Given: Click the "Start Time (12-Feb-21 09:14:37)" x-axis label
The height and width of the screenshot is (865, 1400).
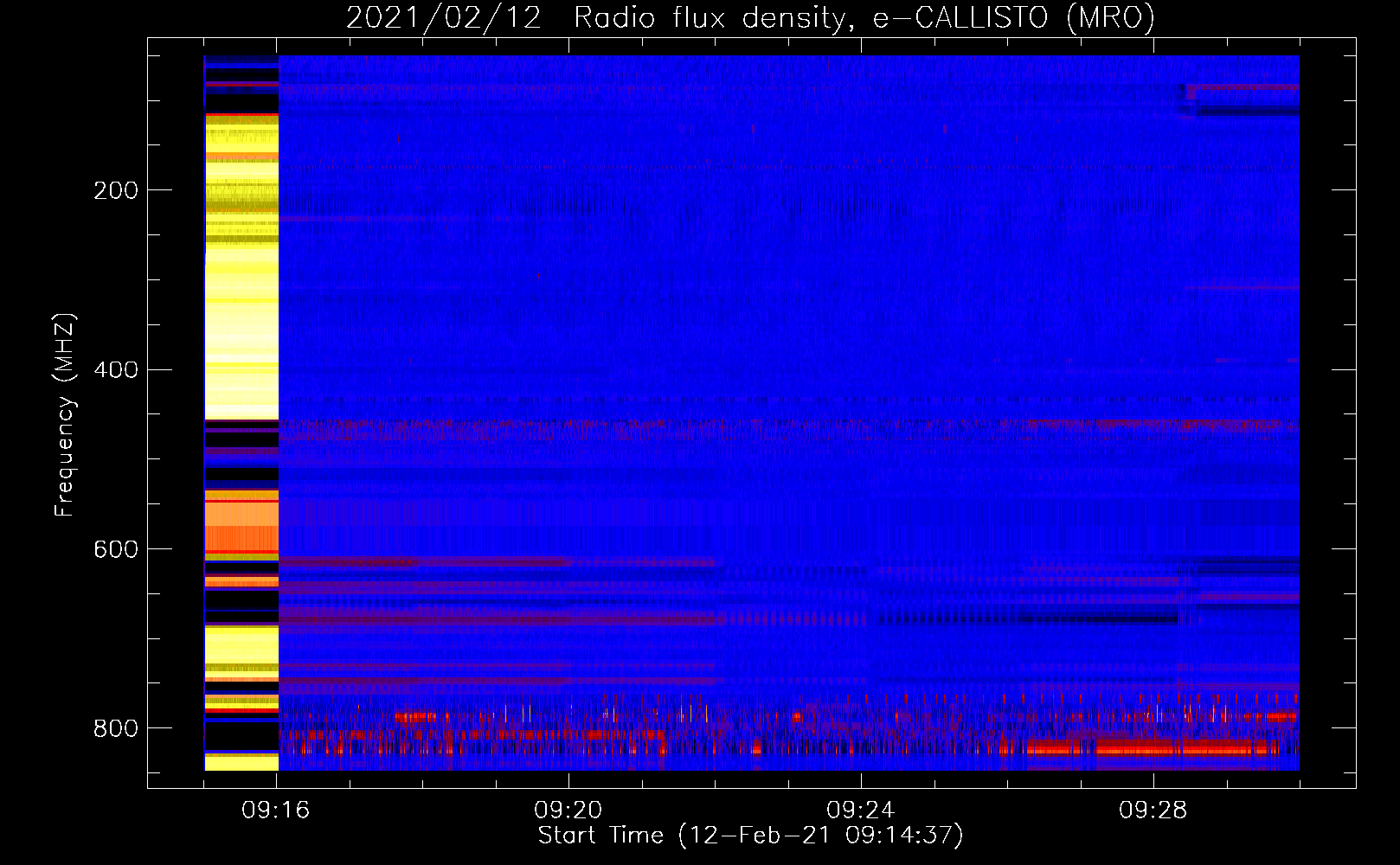Looking at the screenshot, I should pos(750,836).
